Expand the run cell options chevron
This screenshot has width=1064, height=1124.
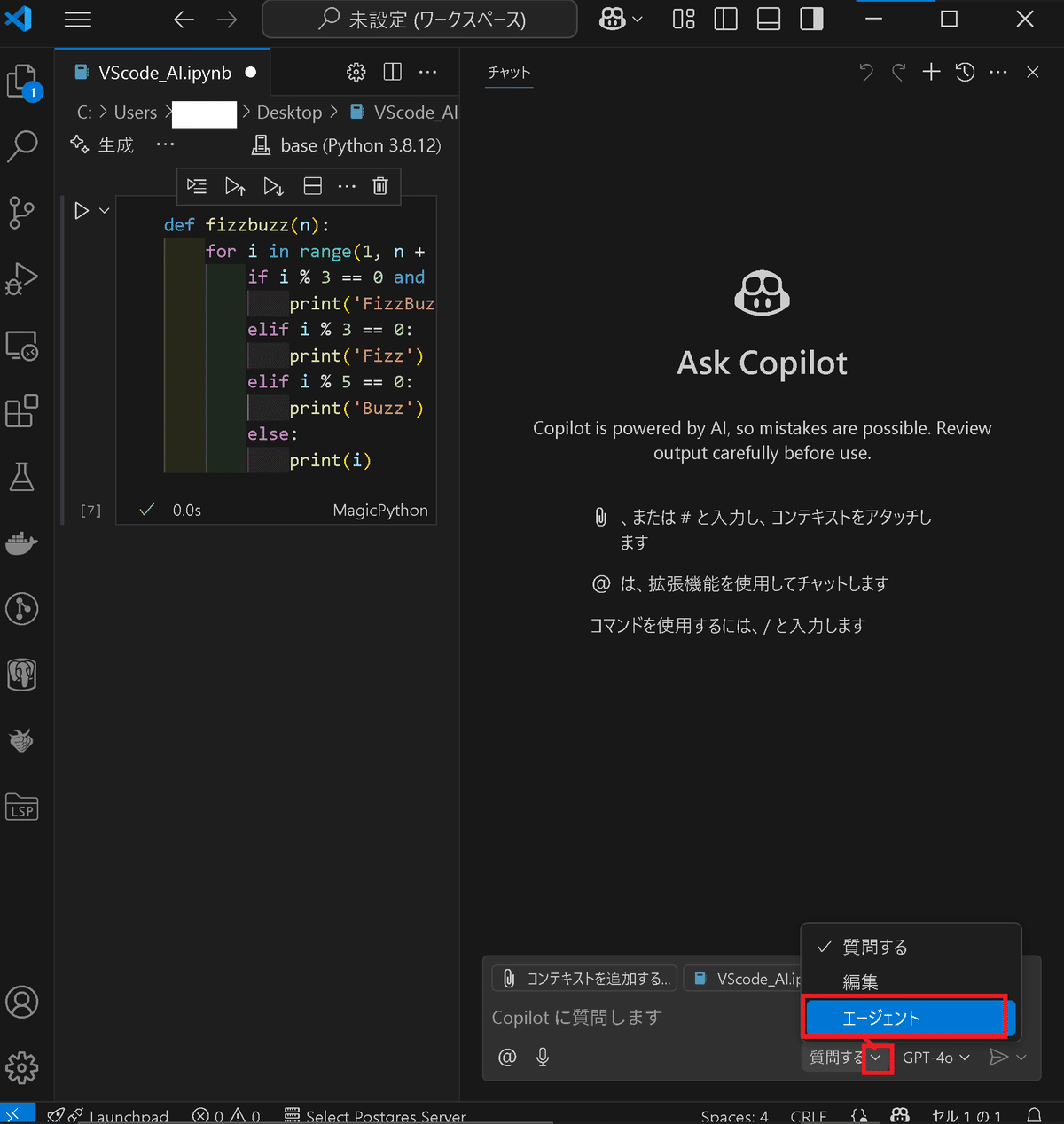(x=105, y=211)
